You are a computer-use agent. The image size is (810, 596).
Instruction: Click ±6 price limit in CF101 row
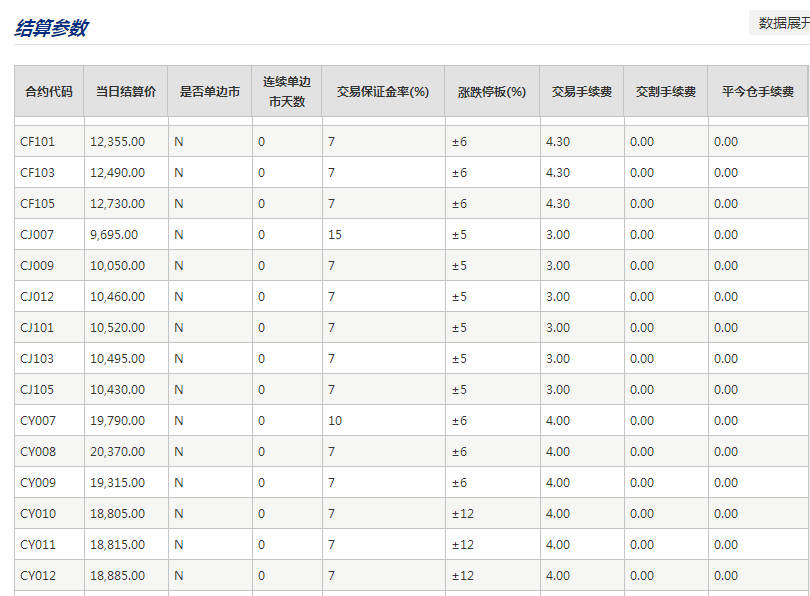[x=459, y=142]
